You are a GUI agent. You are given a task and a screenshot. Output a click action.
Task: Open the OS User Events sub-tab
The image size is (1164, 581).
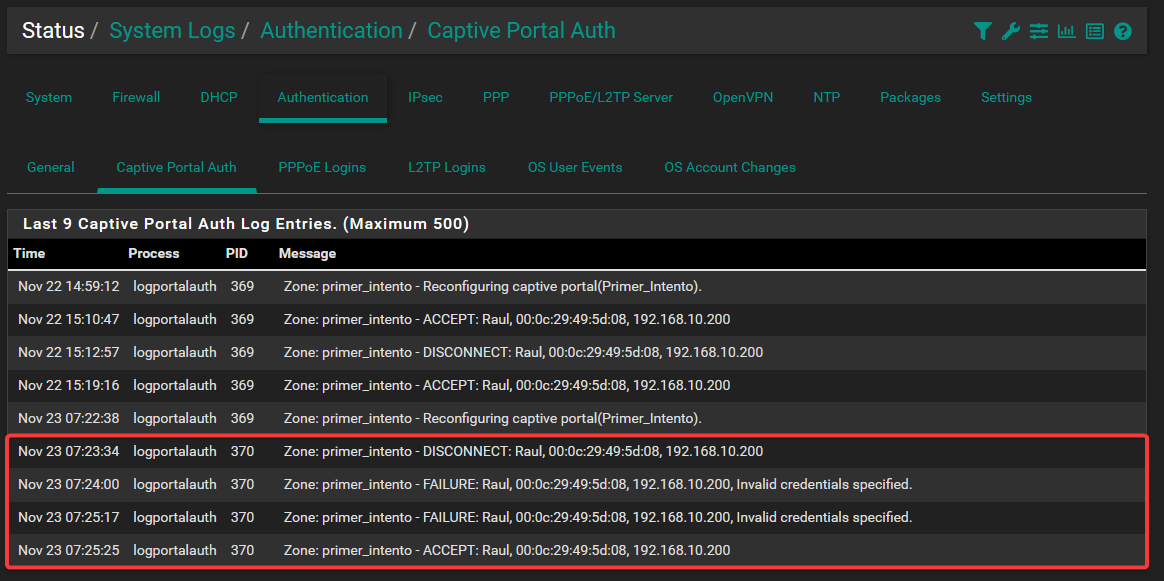pos(575,167)
